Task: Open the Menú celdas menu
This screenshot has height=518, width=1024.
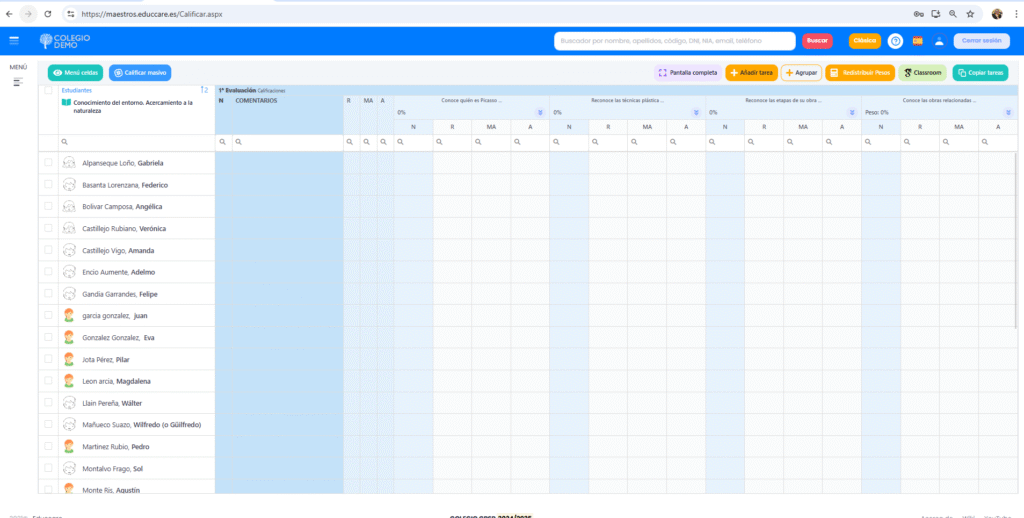Action: [x=75, y=73]
